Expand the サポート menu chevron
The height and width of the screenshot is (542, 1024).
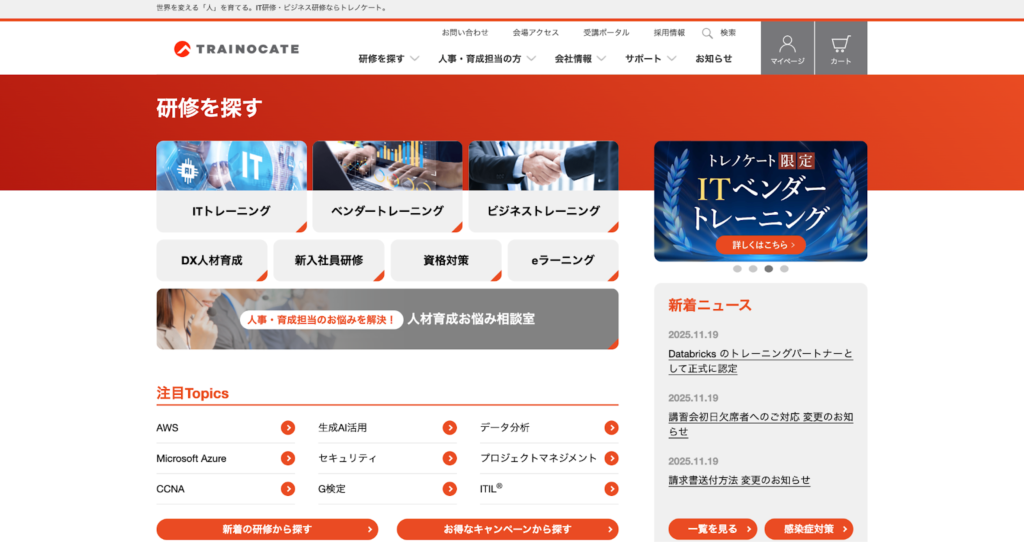point(671,59)
